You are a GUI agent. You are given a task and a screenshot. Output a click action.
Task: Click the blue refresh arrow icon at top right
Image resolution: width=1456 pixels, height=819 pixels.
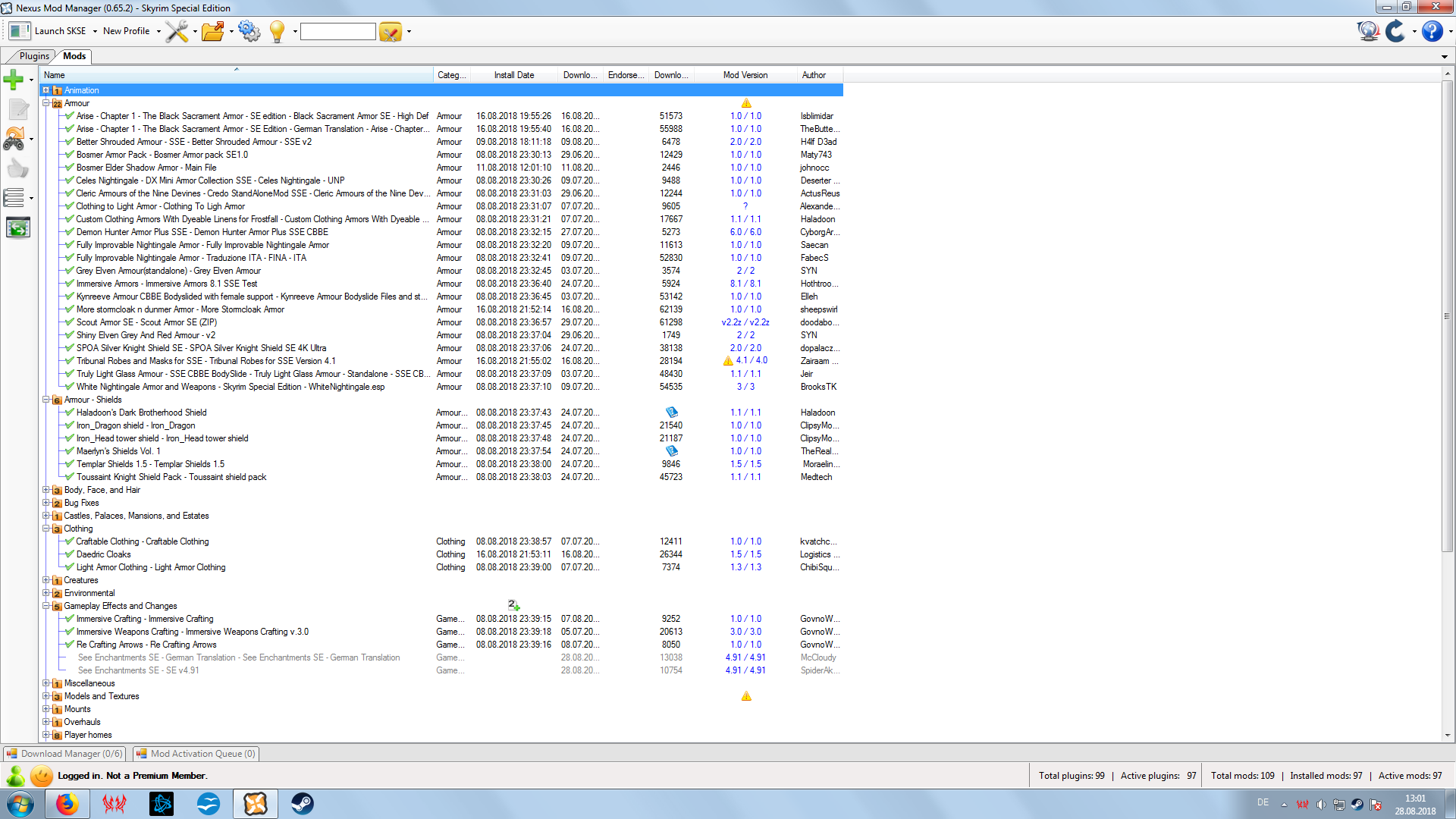point(1395,31)
